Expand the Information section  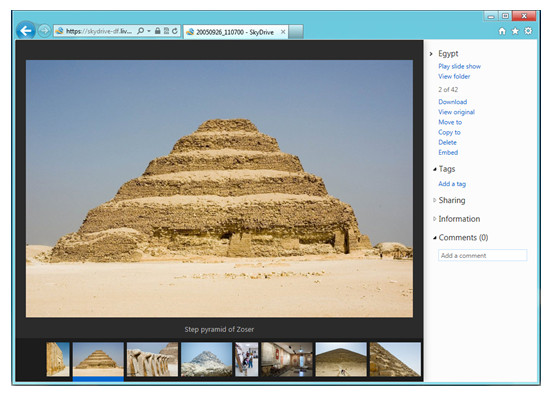click(435, 219)
